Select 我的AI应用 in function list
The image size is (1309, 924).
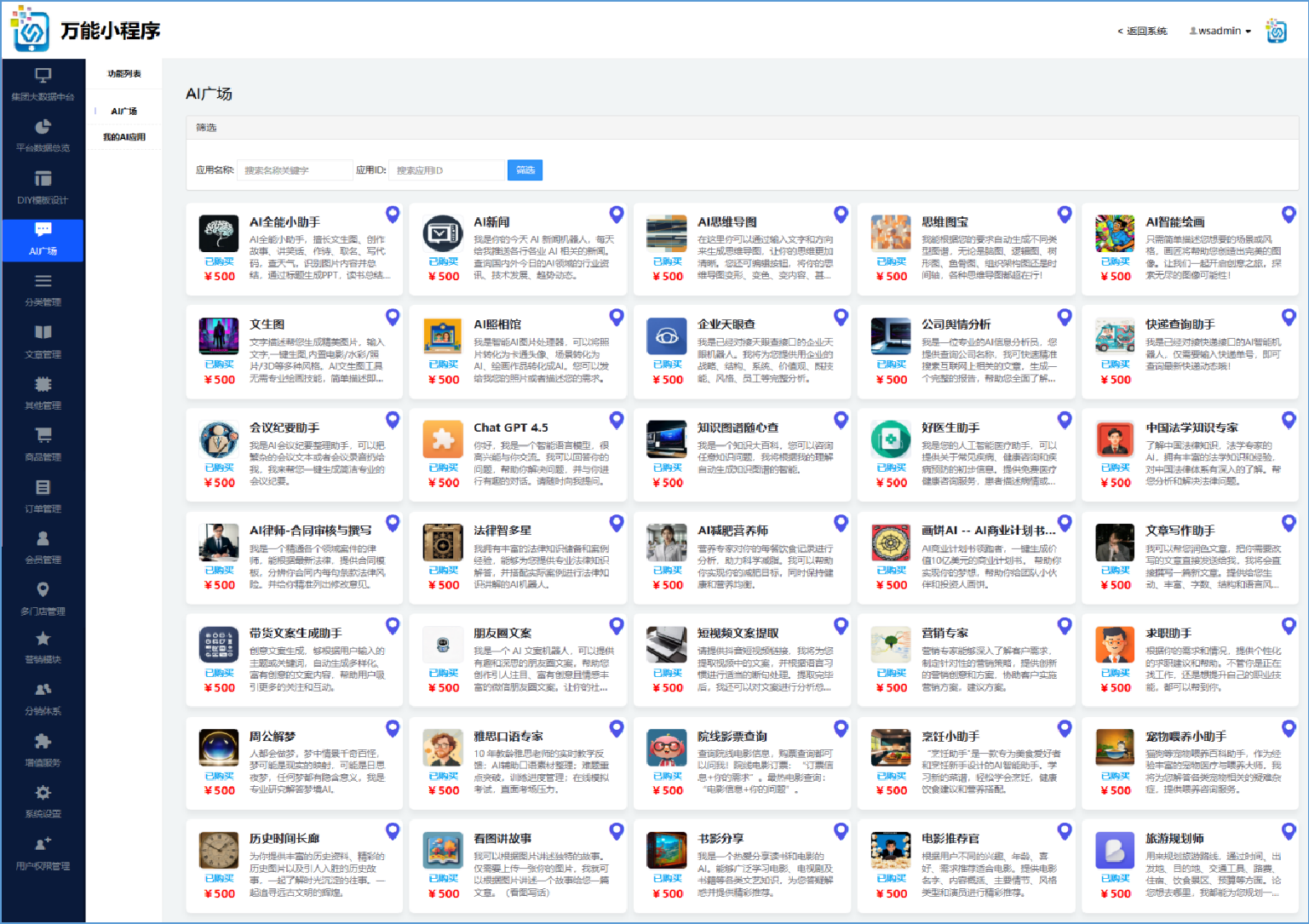(124, 137)
